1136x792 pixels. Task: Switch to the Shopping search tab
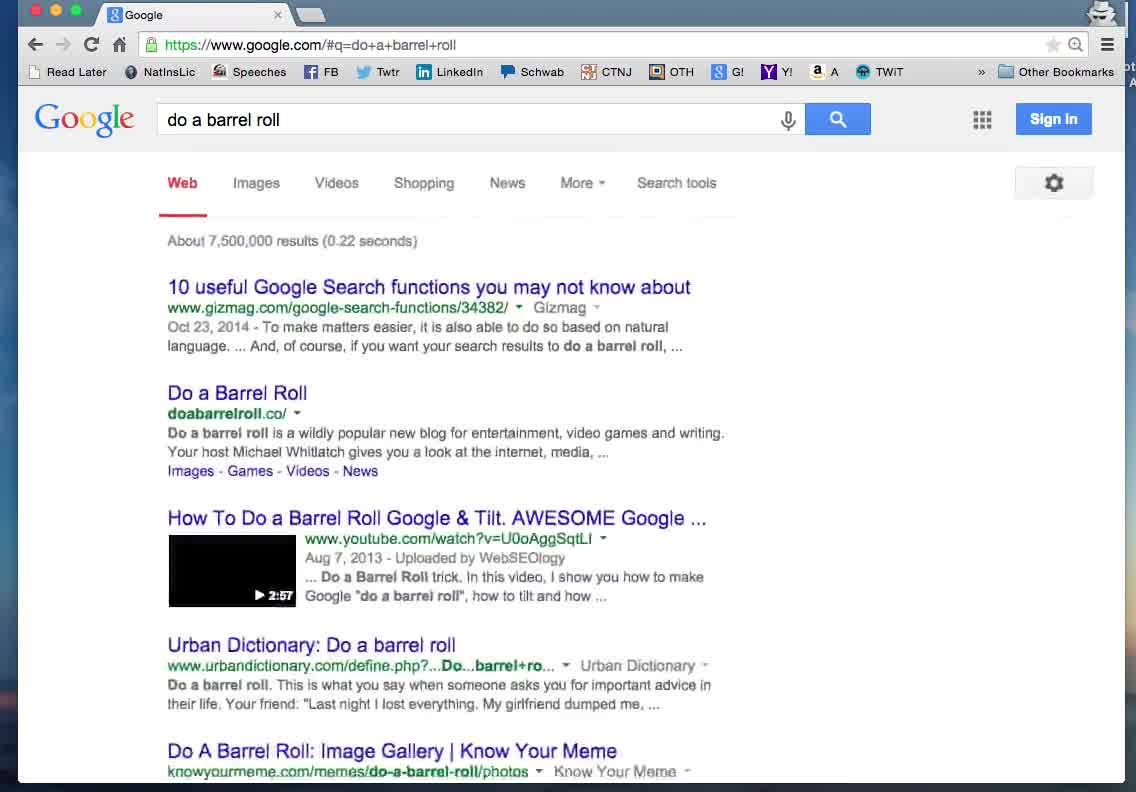coord(424,183)
